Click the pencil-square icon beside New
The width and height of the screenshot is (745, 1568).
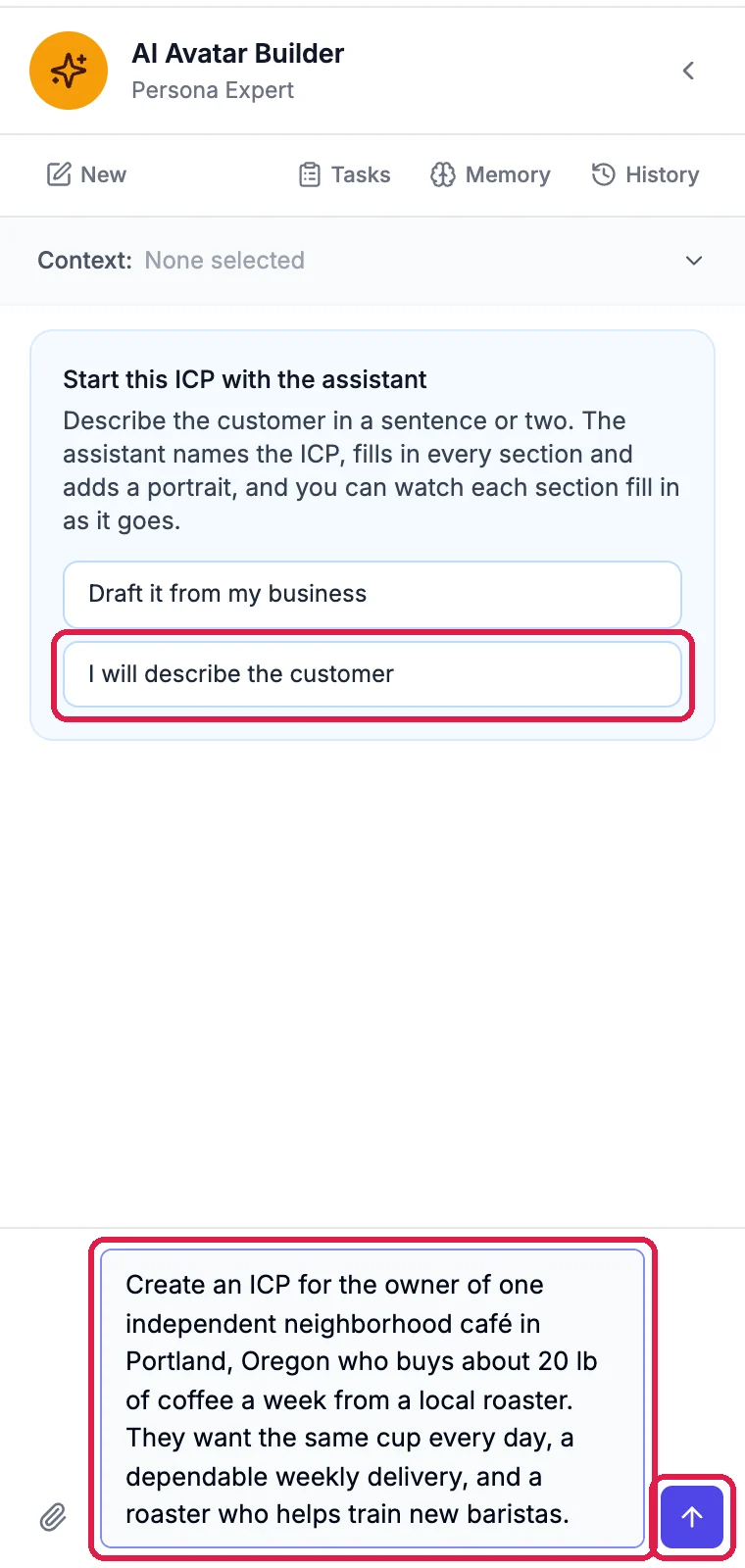59,174
